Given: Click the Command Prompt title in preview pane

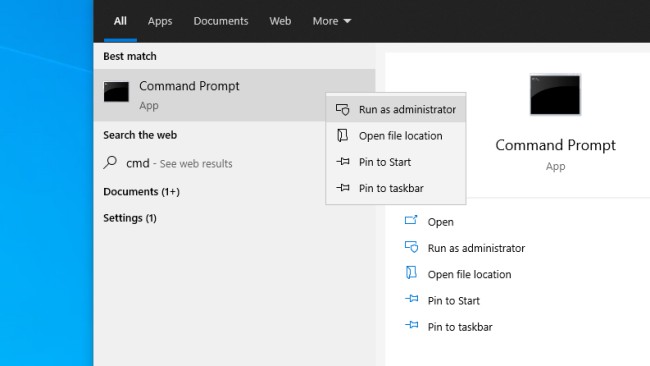Looking at the screenshot, I should (x=555, y=145).
